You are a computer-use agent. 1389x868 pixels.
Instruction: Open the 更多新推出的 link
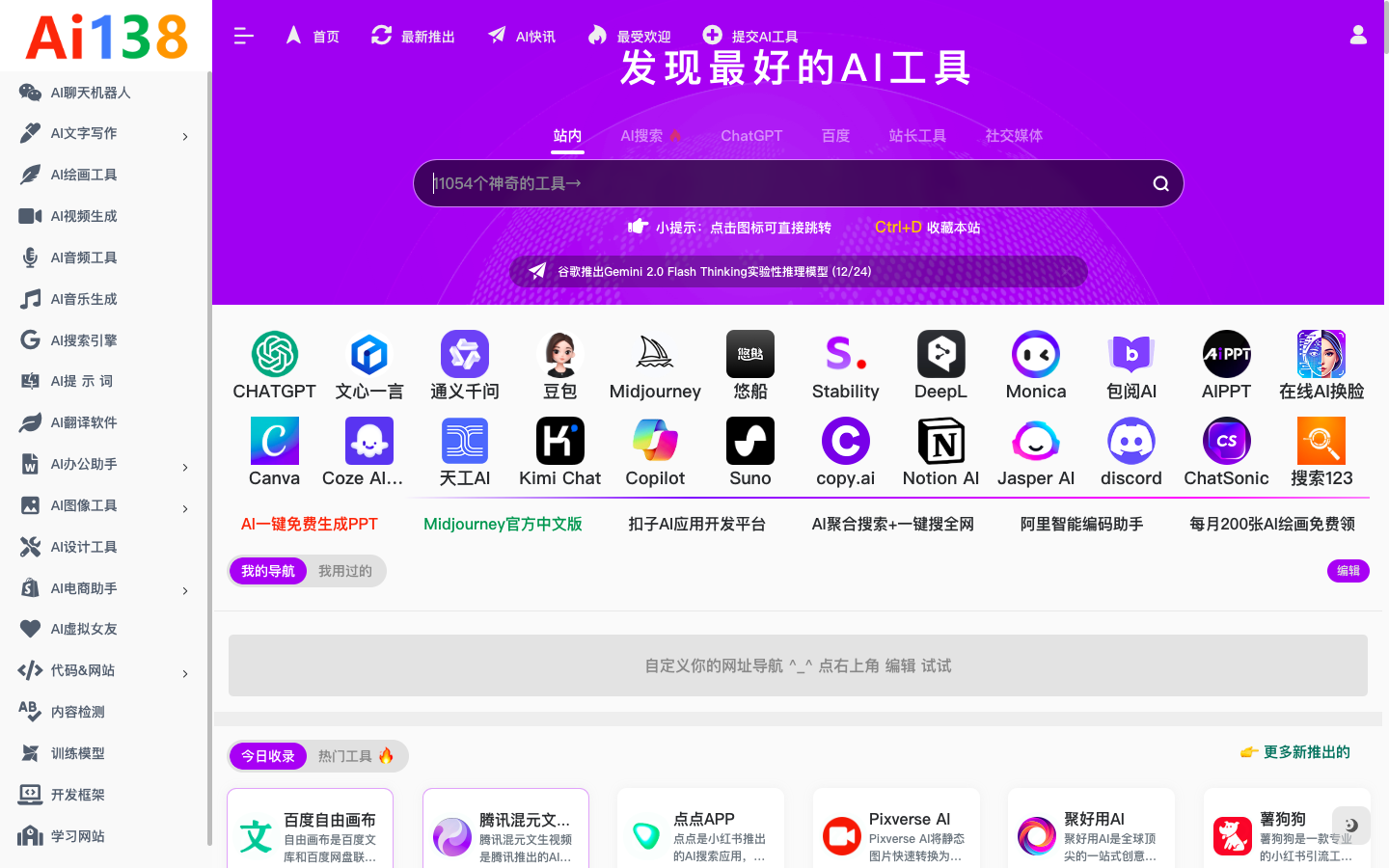(1295, 752)
